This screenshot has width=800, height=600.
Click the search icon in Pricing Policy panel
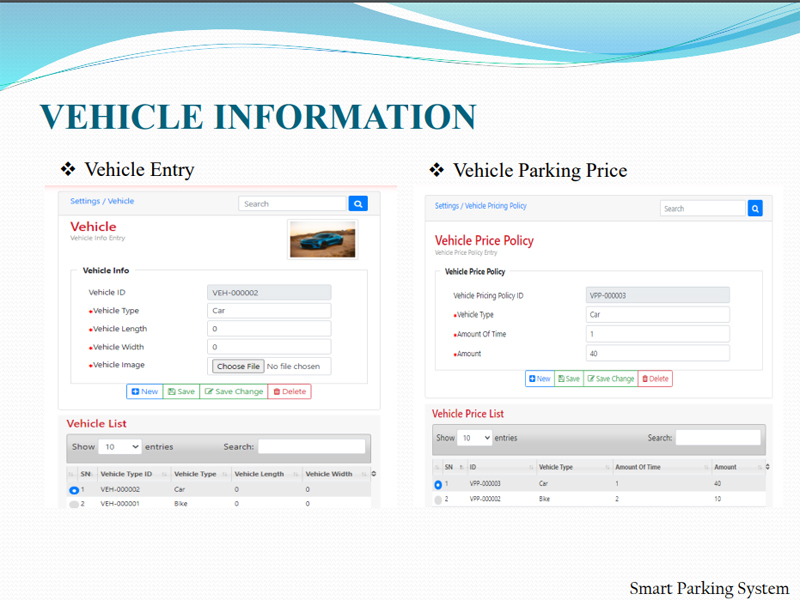(755, 208)
